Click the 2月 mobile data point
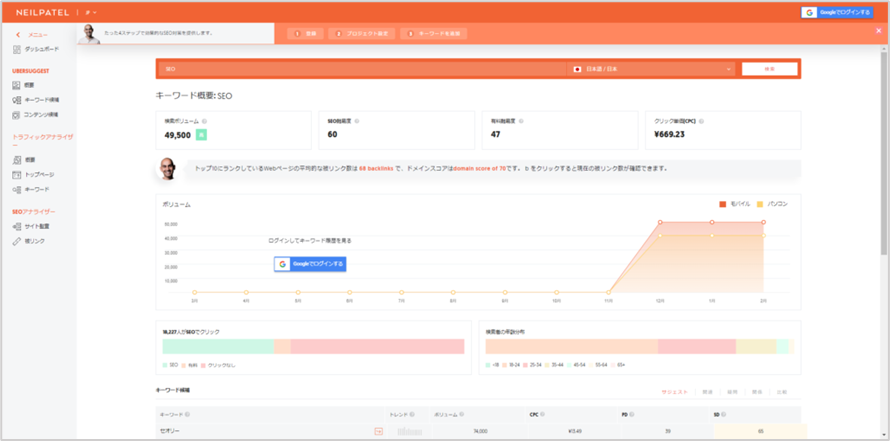The height and width of the screenshot is (441, 890). click(763, 222)
